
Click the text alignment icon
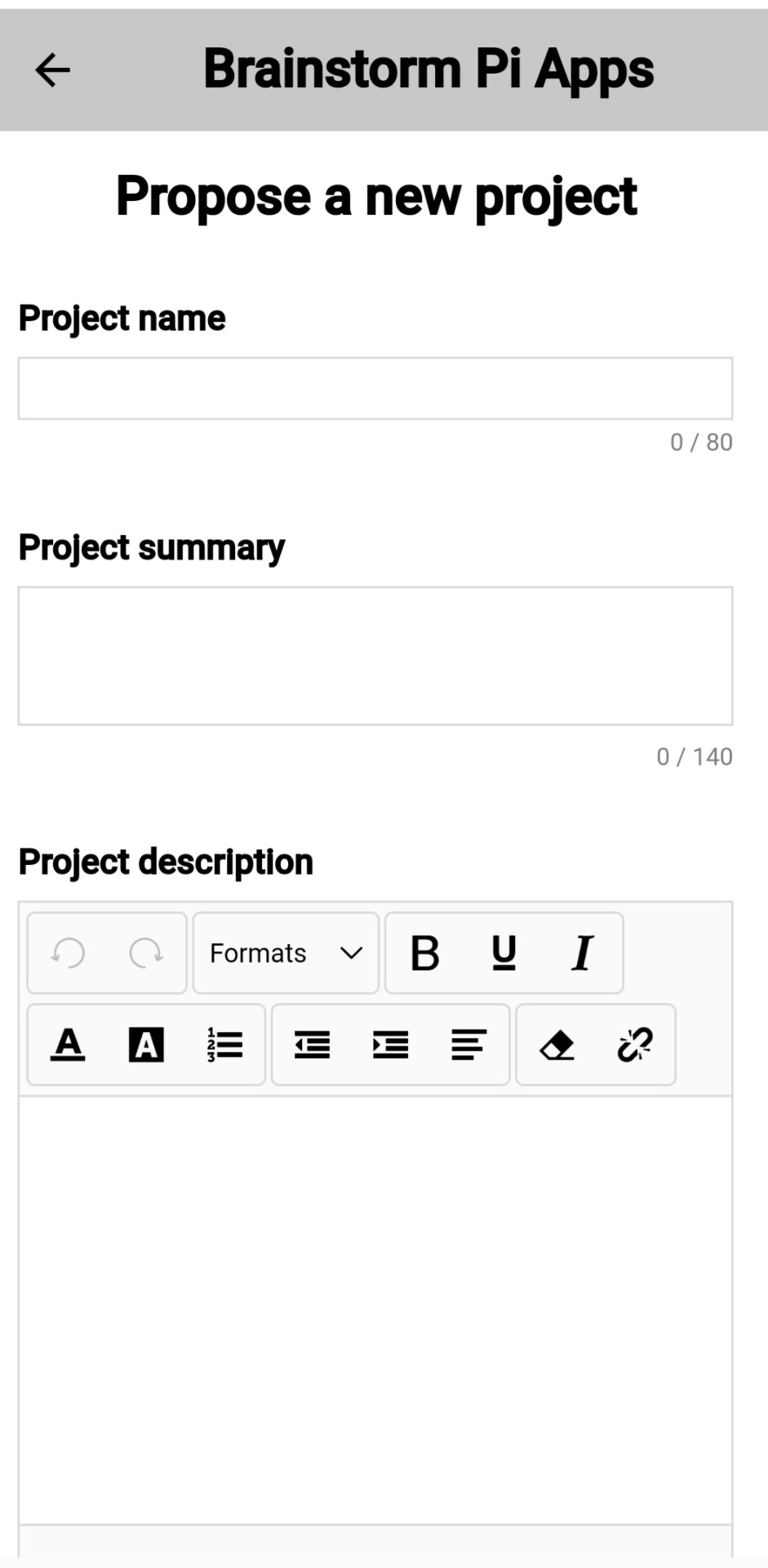coord(468,1045)
